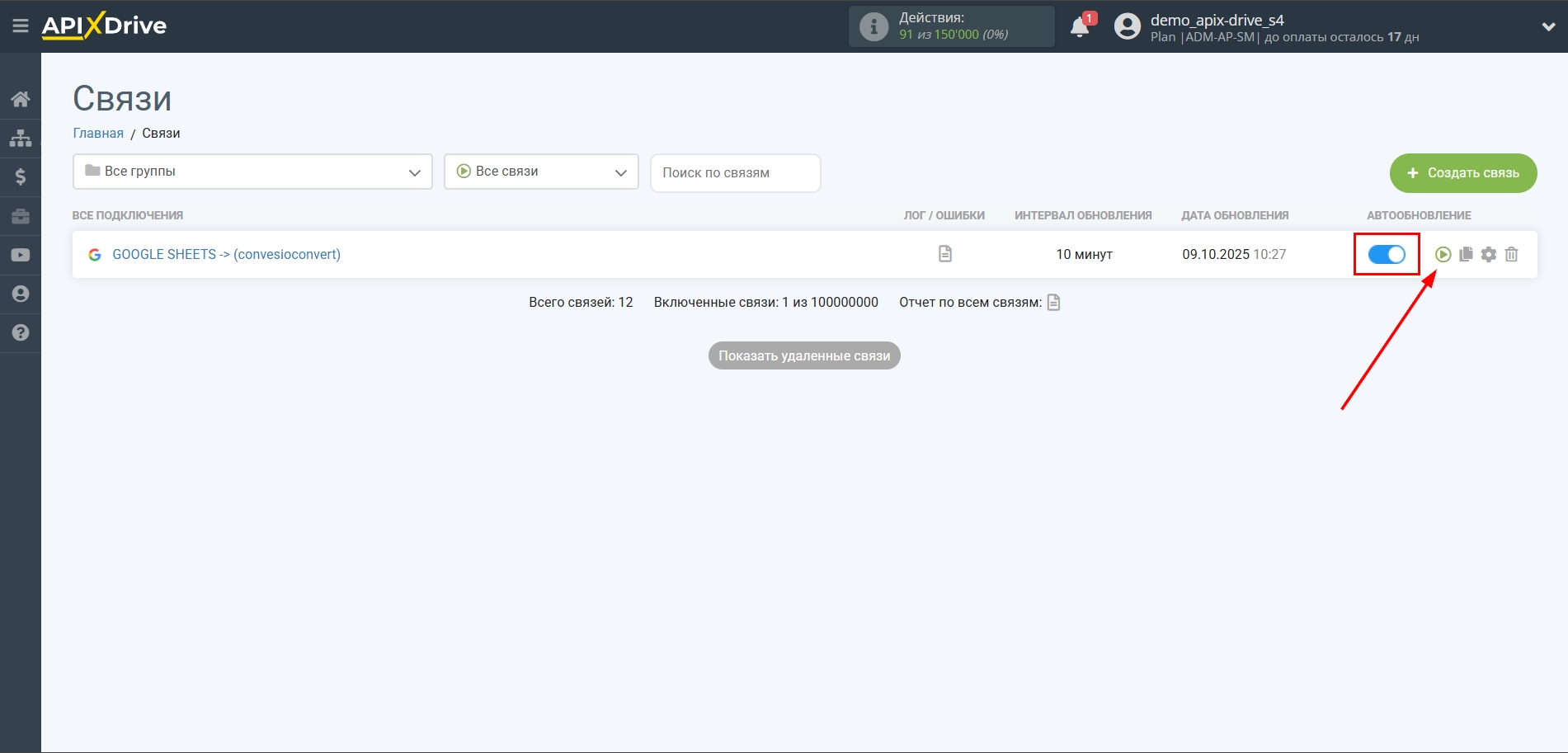
Task: Open the 'Все связи' filter dropdown
Action: [541, 172]
